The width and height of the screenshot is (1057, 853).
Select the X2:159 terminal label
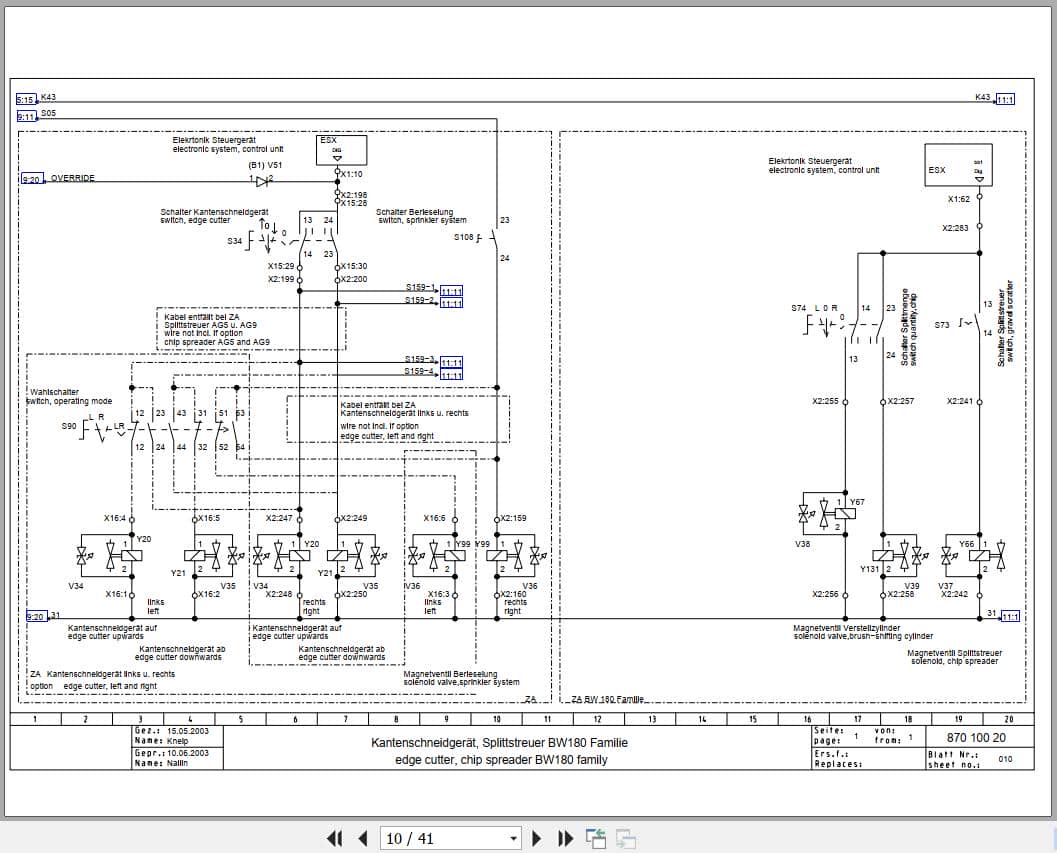(x=514, y=519)
